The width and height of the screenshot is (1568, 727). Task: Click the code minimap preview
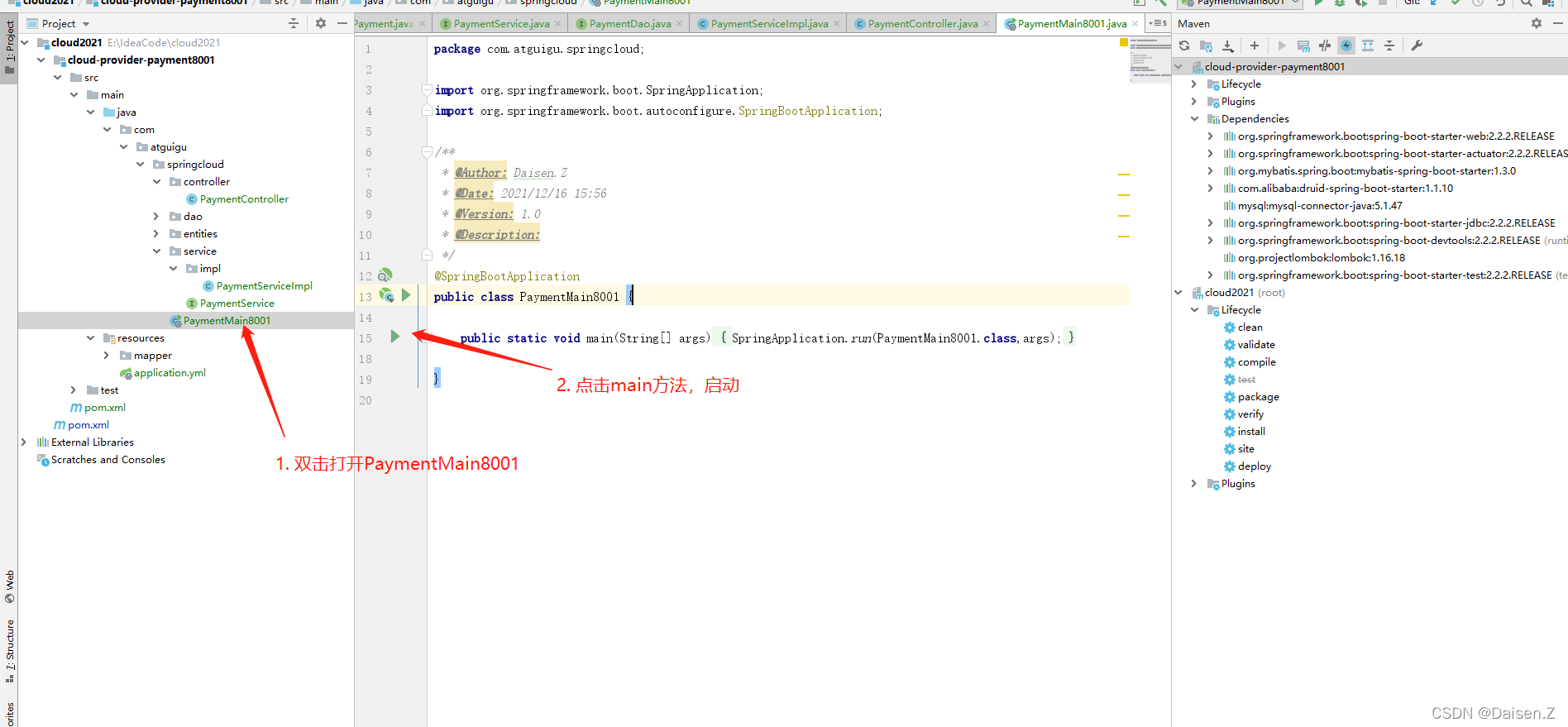pyautogui.click(x=1150, y=60)
